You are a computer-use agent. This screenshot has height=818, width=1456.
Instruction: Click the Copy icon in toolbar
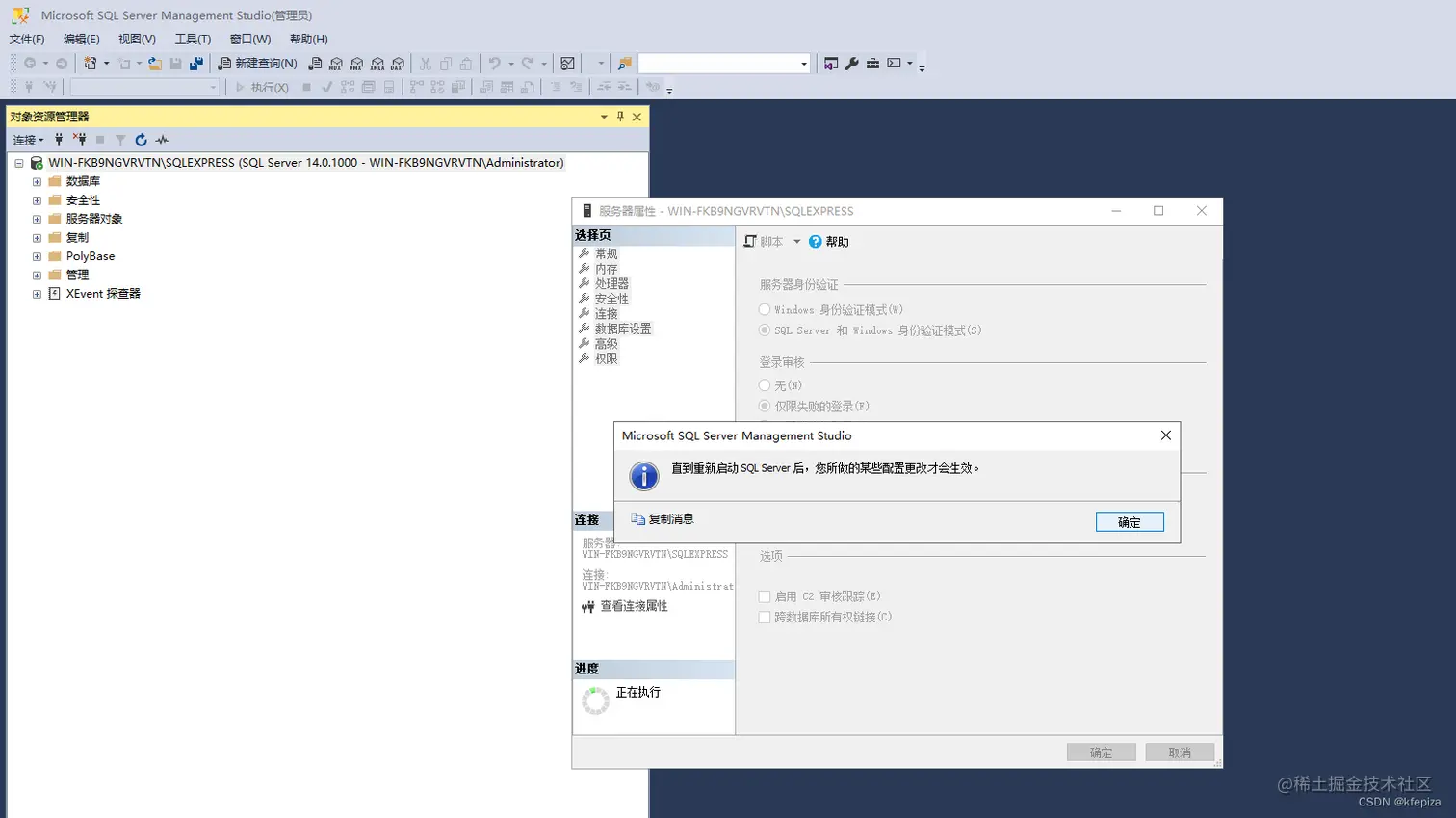point(446,64)
